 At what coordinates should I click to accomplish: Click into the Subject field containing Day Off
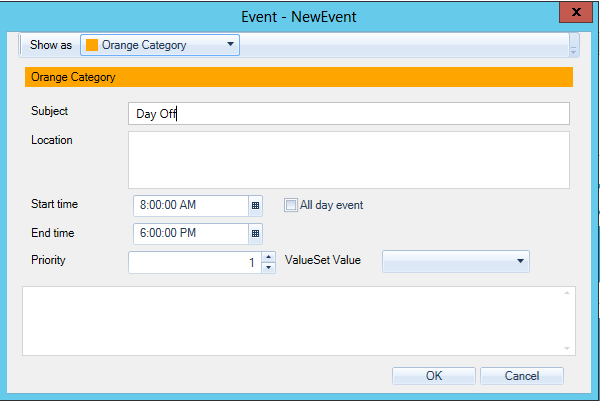pyautogui.click(x=348, y=113)
